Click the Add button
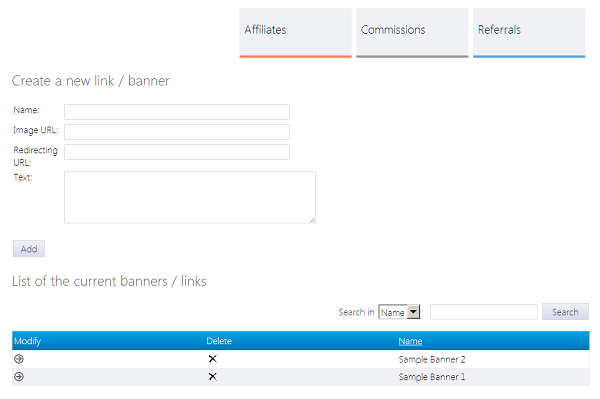 [29, 249]
